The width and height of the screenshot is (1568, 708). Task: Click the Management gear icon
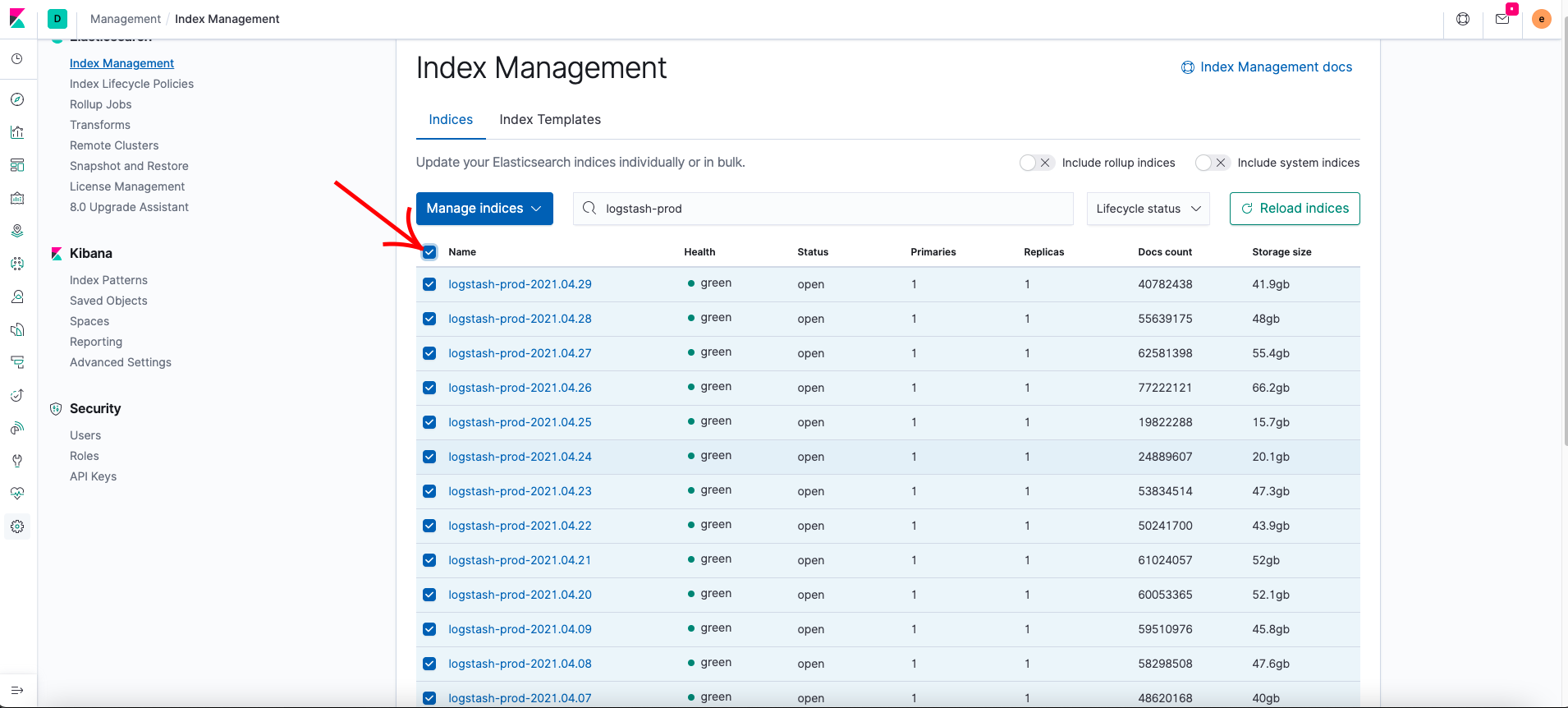[x=17, y=526]
